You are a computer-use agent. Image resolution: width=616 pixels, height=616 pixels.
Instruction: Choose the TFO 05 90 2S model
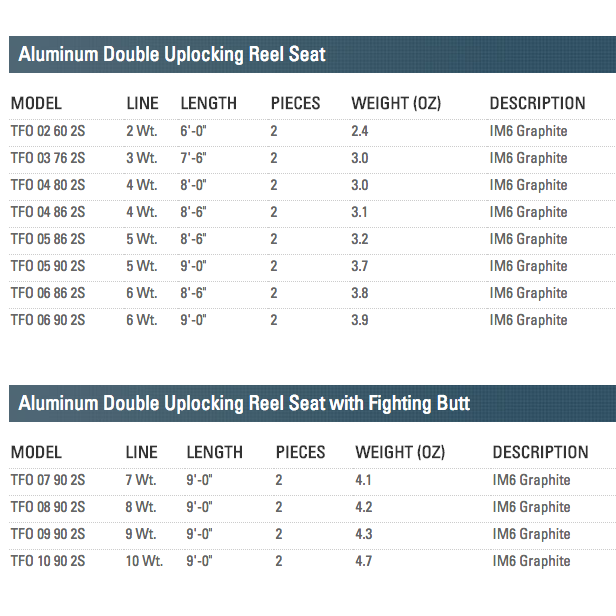click(x=47, y=266)
